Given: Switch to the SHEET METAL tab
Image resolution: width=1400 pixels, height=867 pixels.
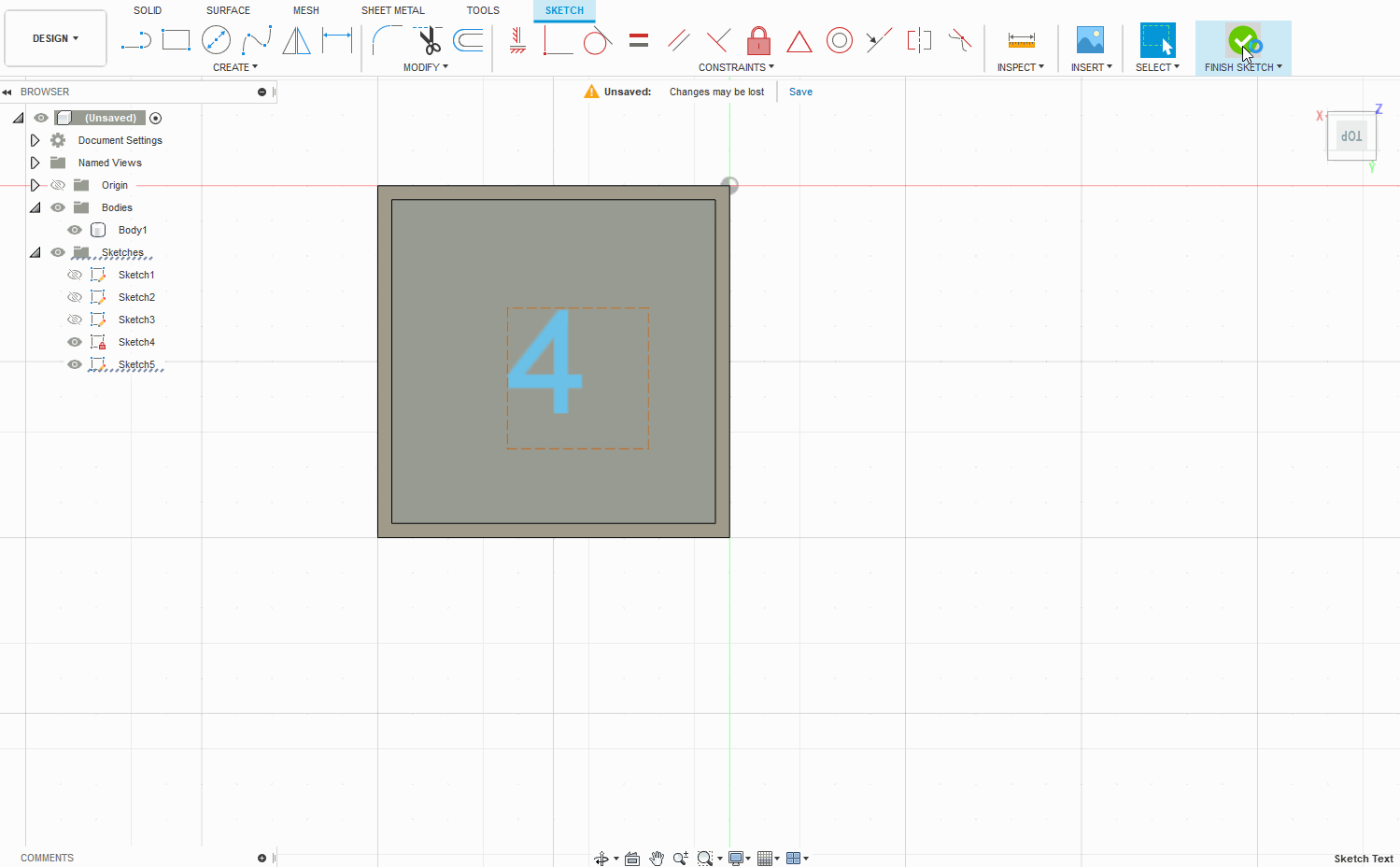Looking at the screenshot, I should tap(392, 10).
